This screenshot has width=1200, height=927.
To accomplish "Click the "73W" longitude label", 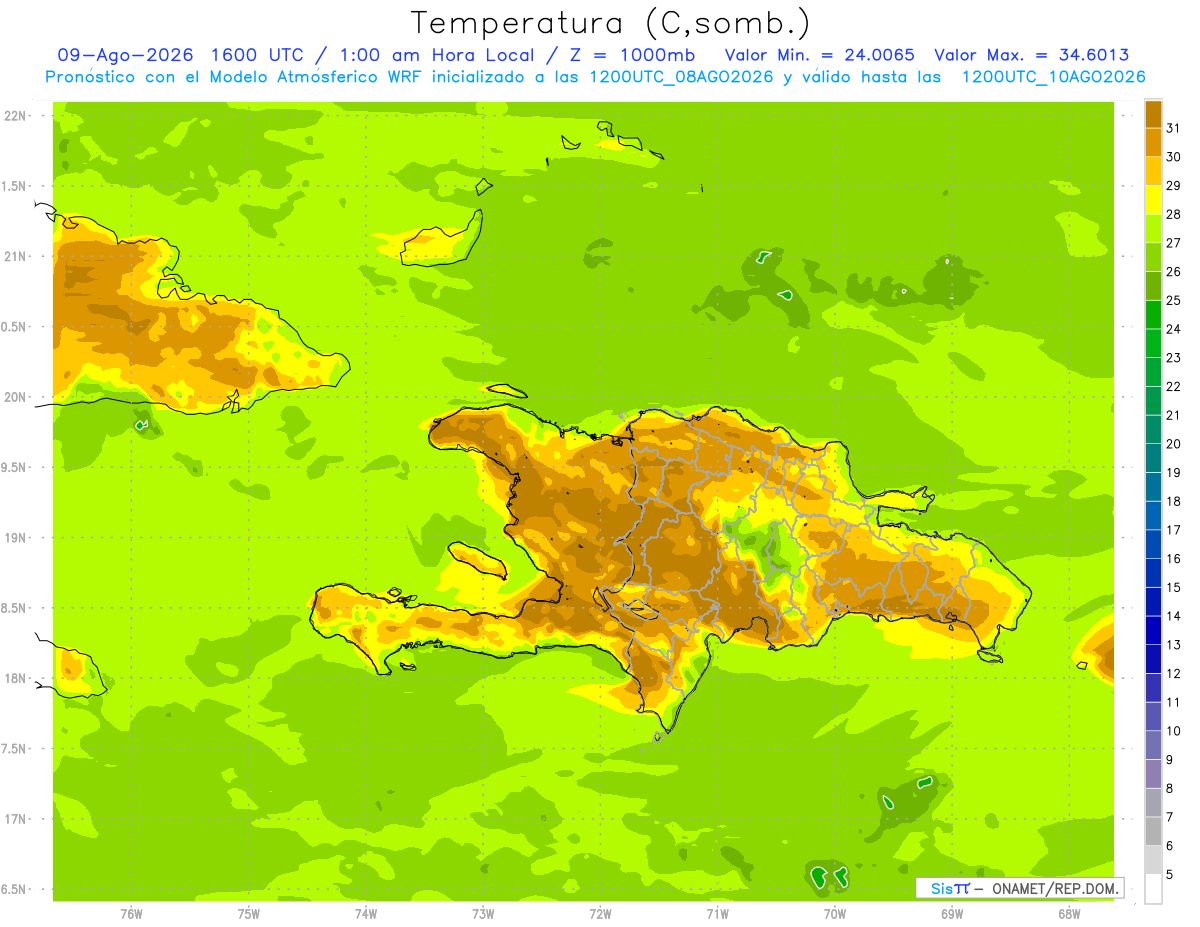I will [x=483, y=913].
